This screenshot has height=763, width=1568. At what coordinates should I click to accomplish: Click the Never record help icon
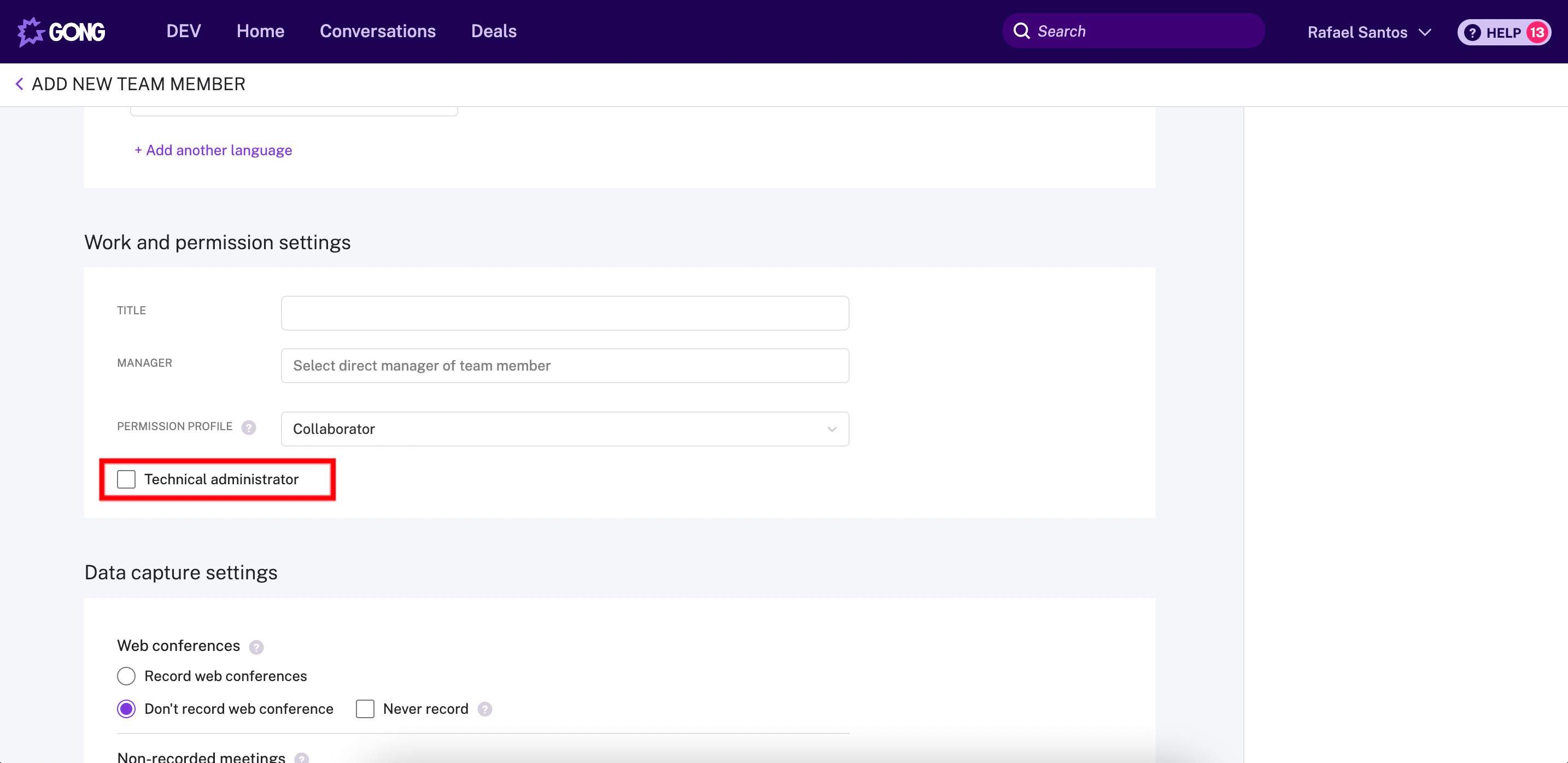(x=484, y=709)
